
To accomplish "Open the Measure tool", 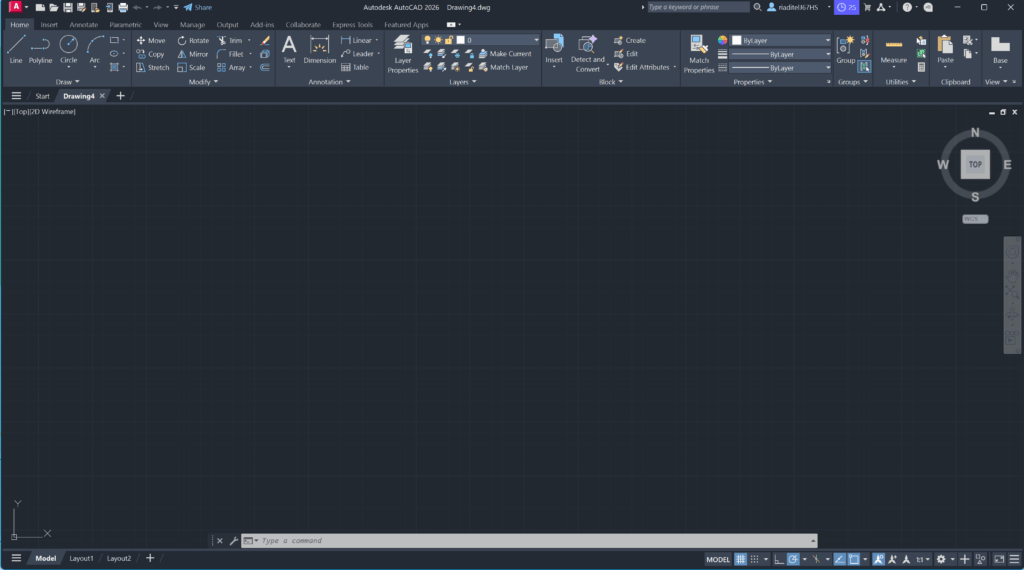I will 893,49.
